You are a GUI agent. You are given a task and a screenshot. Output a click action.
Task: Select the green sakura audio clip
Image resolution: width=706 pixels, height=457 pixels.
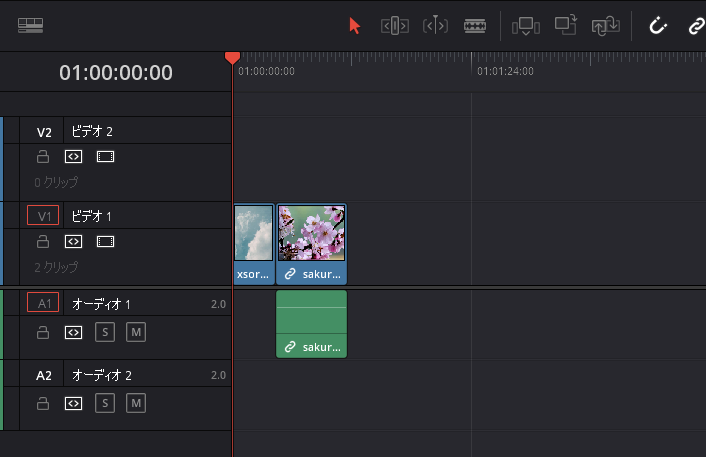pos(312,324)
